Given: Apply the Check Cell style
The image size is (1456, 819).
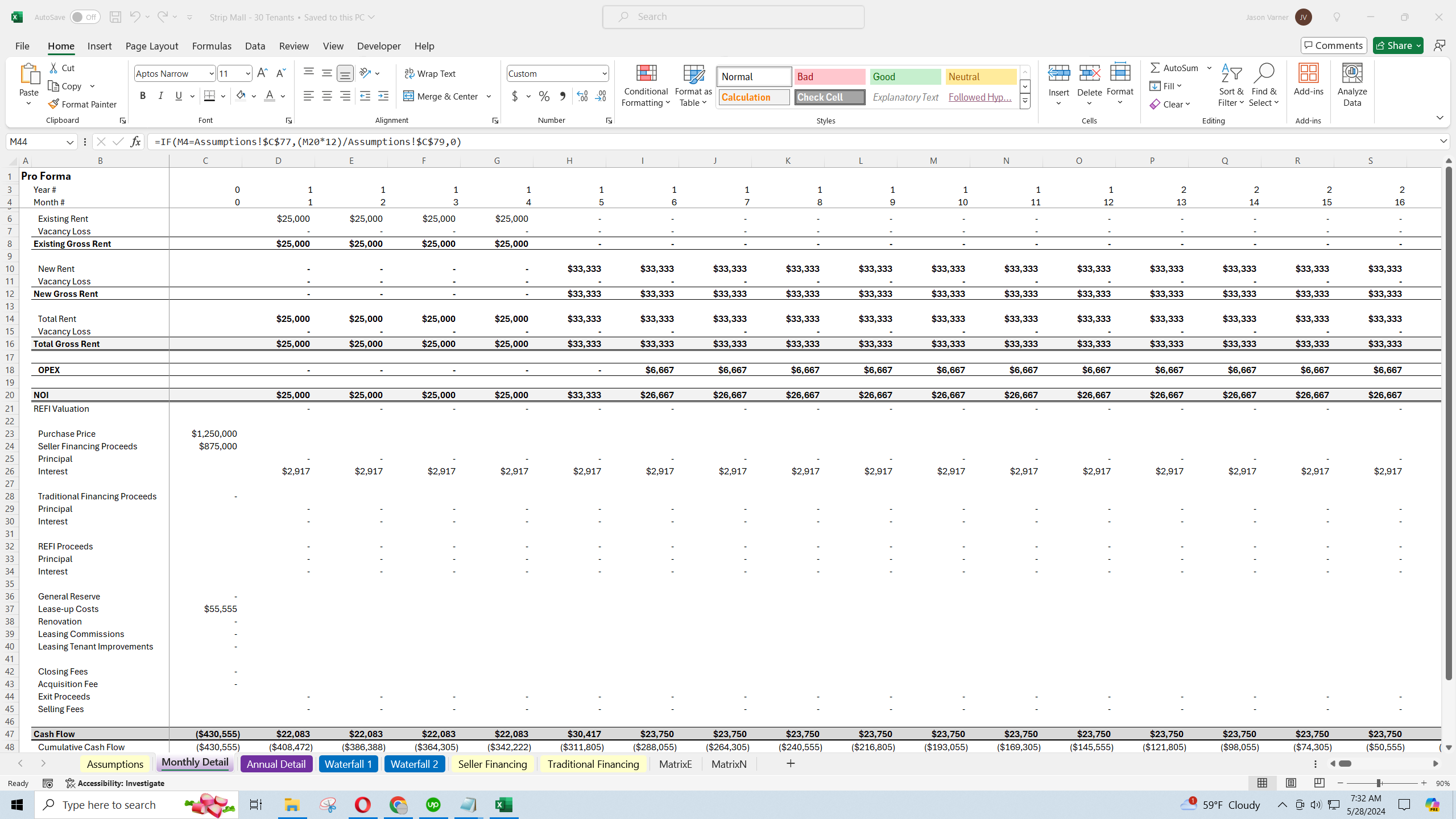Looking at the screenshot, I should (830, 97).
